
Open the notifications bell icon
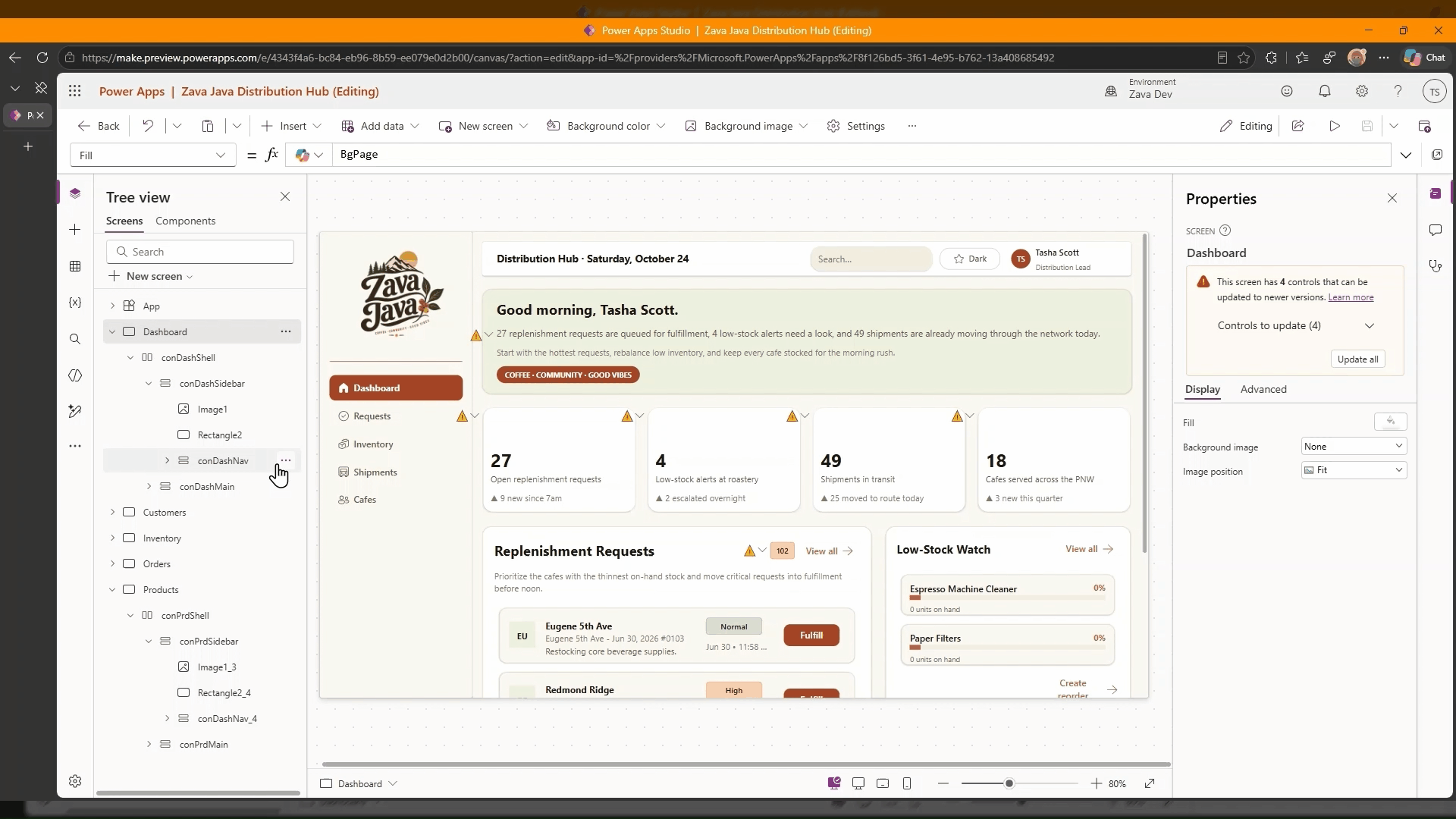pyautogui.click(x=1325, y=91)
